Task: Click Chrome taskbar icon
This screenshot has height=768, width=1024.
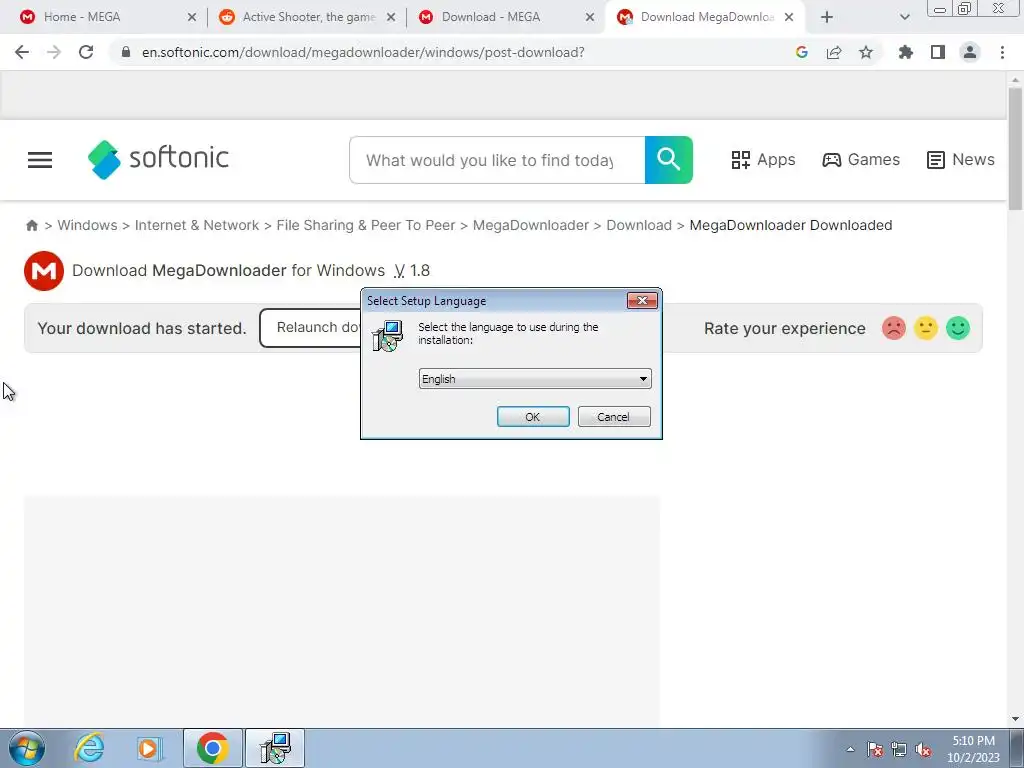Action: coord(213,748)
